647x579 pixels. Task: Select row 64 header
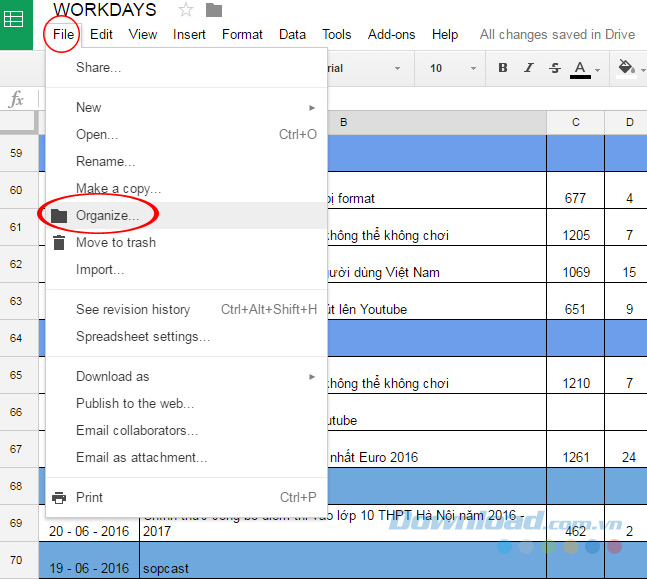click(x=19, y=338)
